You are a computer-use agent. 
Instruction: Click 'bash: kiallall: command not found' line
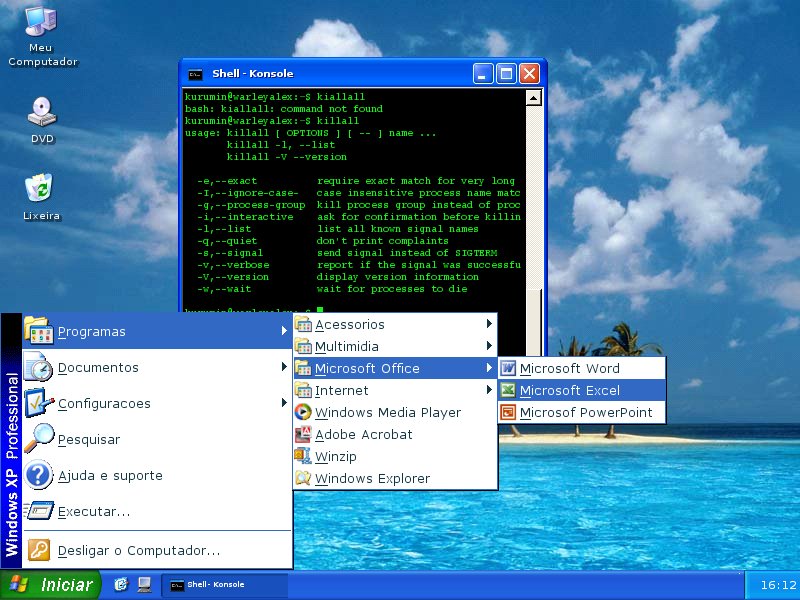pyautogui.click(x=283, y=109)
